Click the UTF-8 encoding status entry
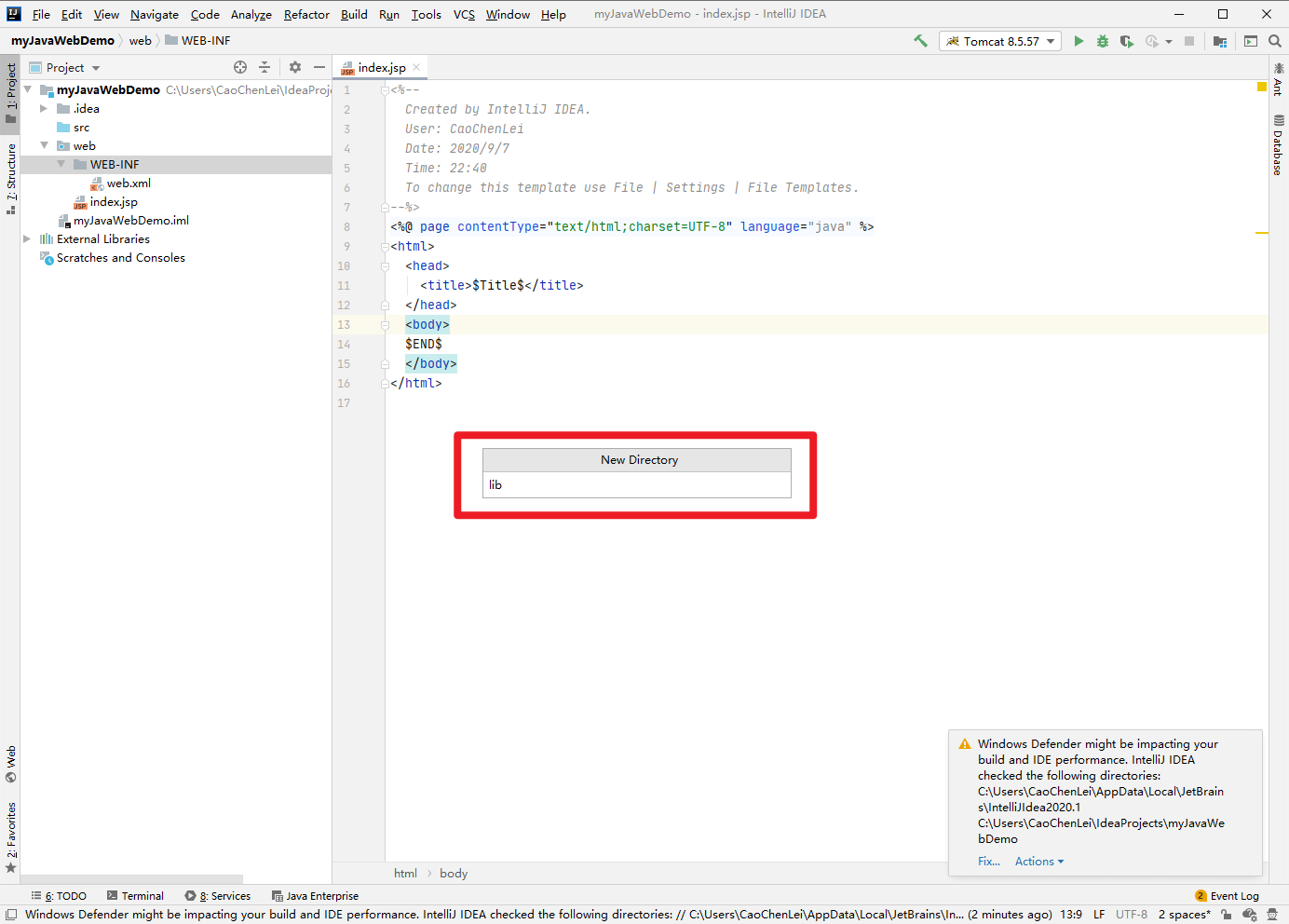1289x924 pixels. click(x=1132, y=915)
